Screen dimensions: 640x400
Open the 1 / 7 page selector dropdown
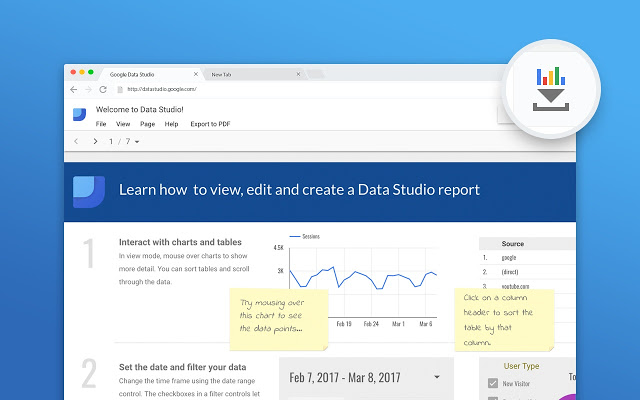tap(124, 142)
